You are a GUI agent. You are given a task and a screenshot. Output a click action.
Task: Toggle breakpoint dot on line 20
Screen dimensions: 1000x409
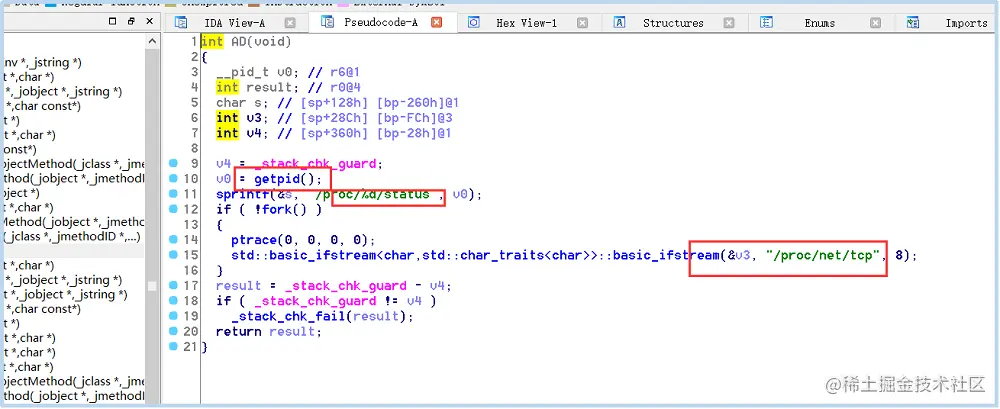[x=173, y=331]
